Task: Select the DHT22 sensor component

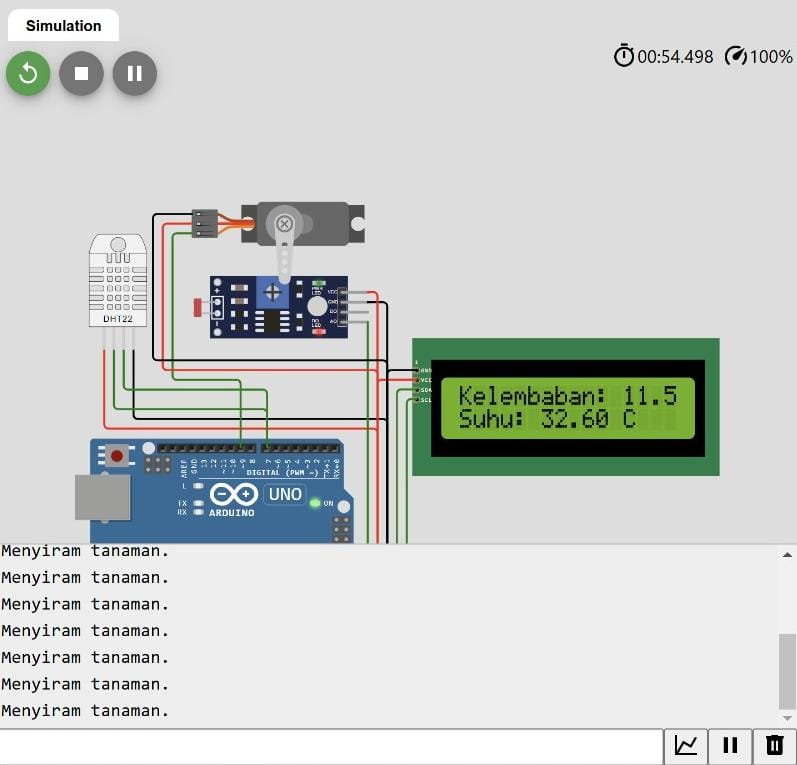Action: click(x=118, y=281)
